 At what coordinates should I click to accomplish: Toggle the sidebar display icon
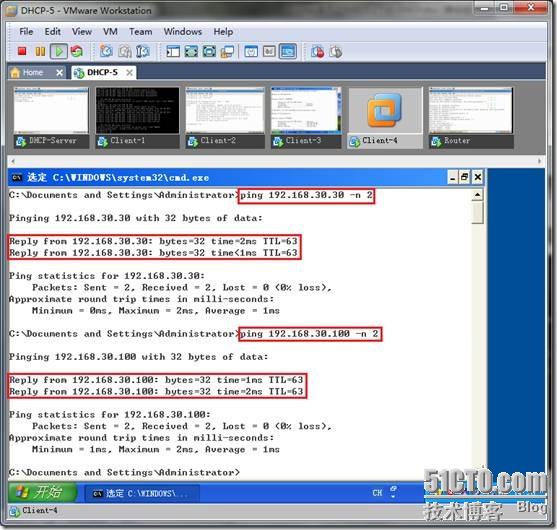tap(173, 52)
